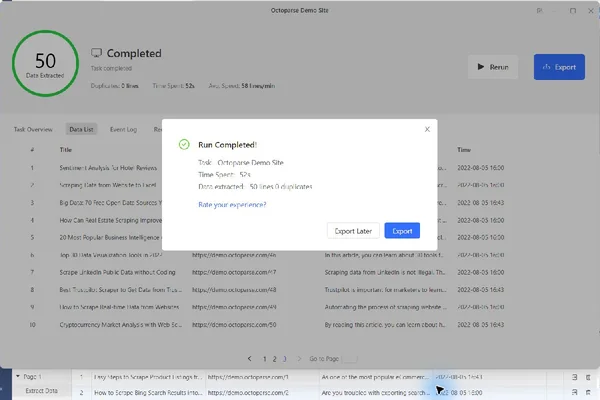Screen dimensions: 600x400
Task: Click URL https://demo.octoparse.com/50
Action: (234, 325)
